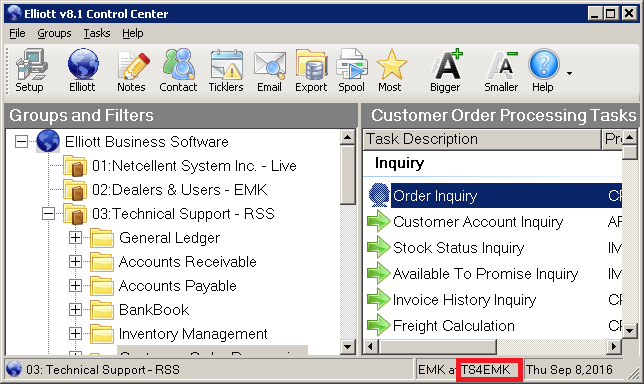
Task: Collapse the 03:Technical Support - RSS node
Action: pos(48,214)
